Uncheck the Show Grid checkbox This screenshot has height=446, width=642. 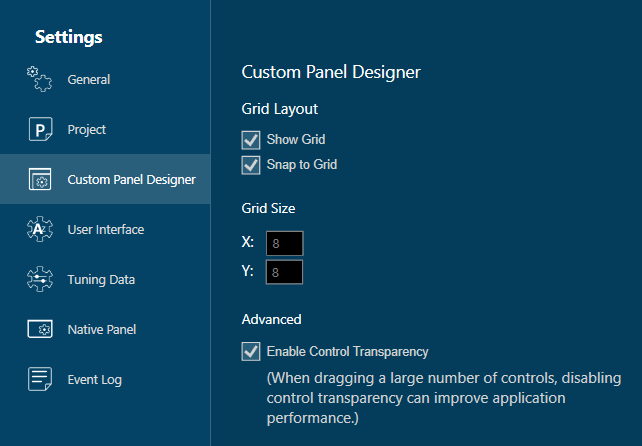coord(251,140)
